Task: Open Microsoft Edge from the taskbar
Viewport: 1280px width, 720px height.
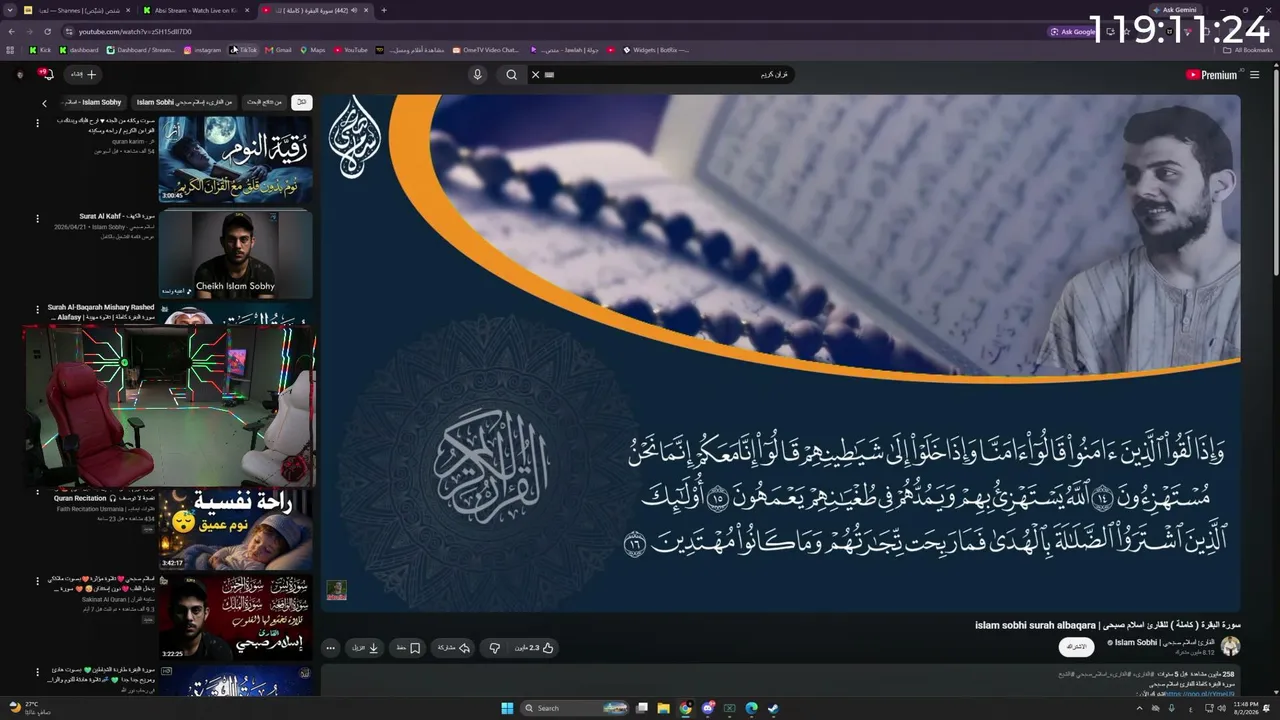Action: click(751, 708)
